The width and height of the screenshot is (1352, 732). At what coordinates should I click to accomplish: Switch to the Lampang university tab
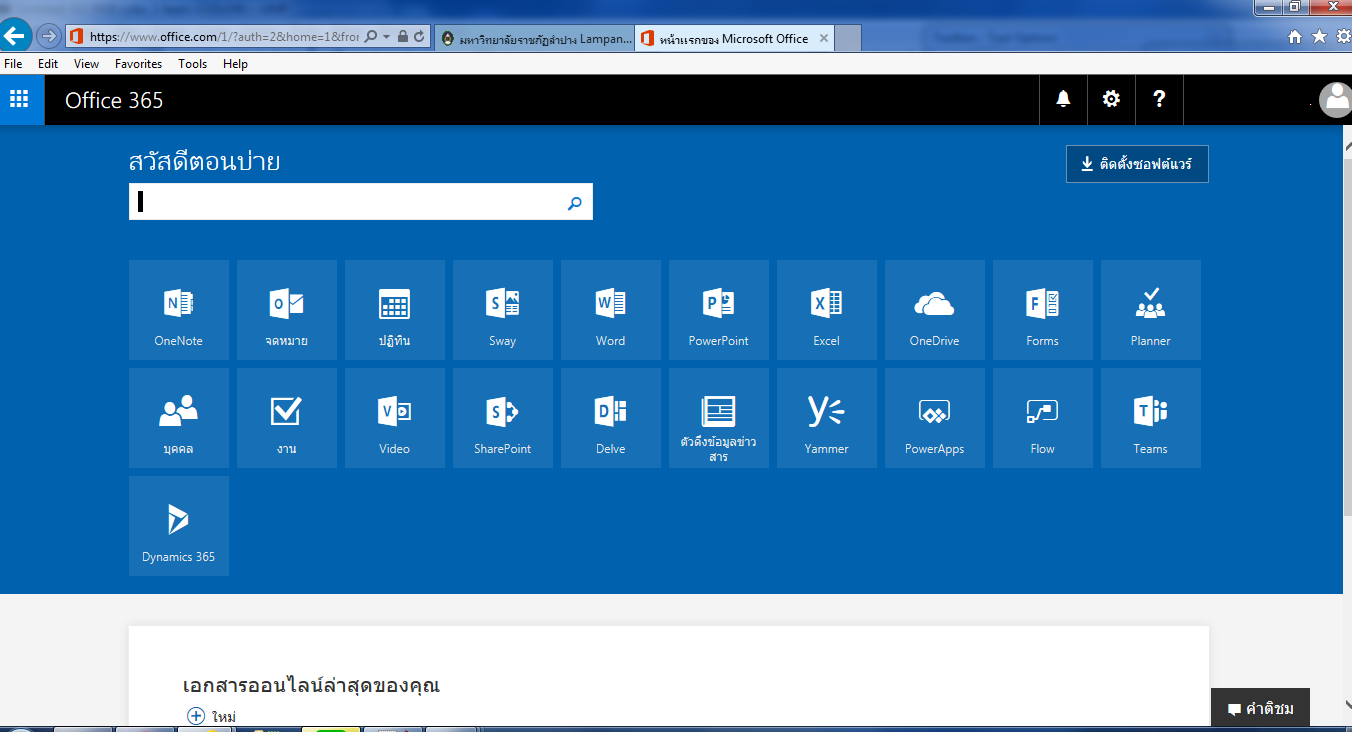[x=535, y=38]
